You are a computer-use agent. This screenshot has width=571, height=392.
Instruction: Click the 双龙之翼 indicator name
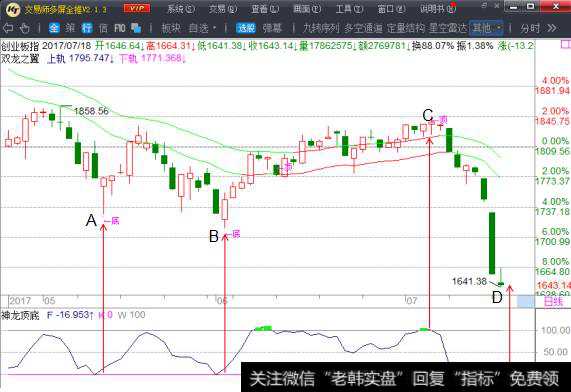(x=20, y=58)
